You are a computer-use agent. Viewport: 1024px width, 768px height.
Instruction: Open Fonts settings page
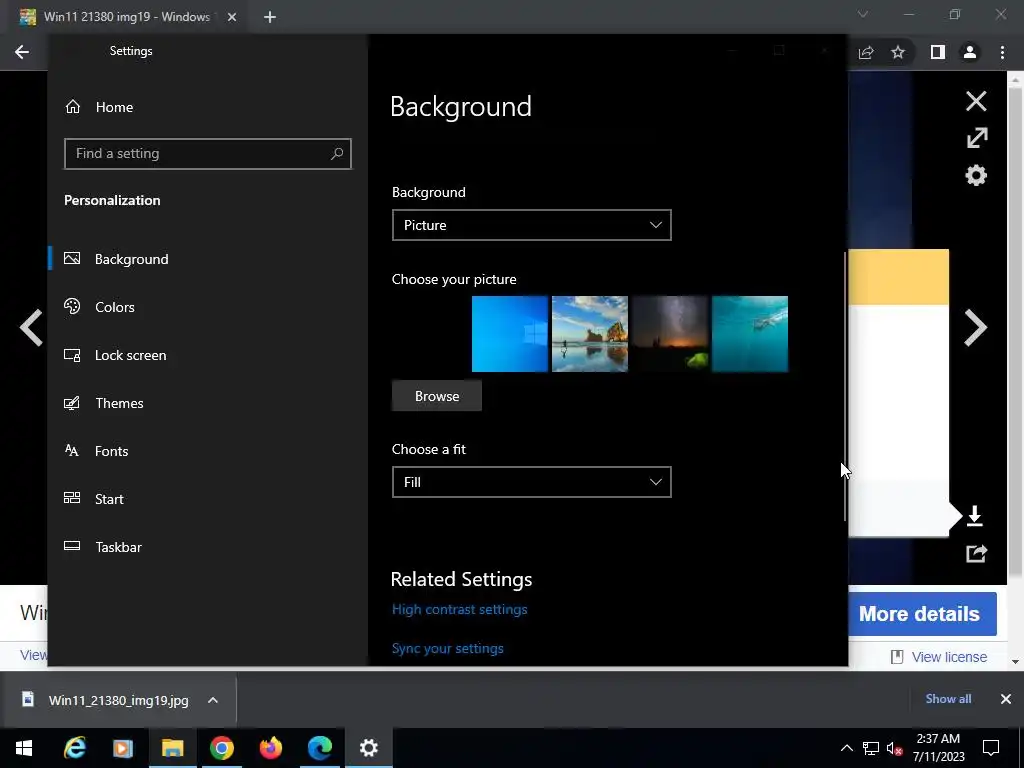click(x=111, y=451)
